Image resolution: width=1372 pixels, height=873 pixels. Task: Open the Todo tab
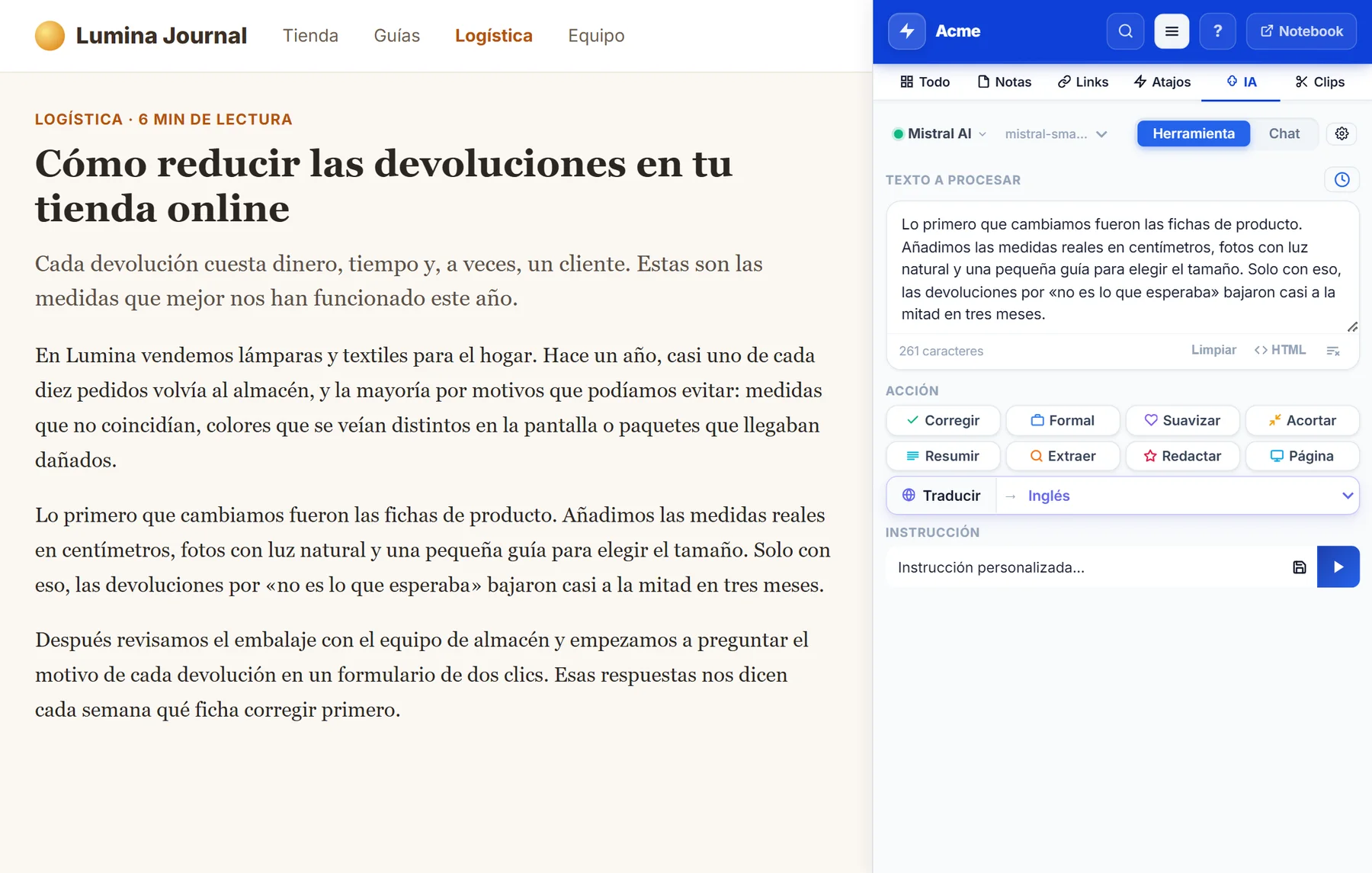925,82
